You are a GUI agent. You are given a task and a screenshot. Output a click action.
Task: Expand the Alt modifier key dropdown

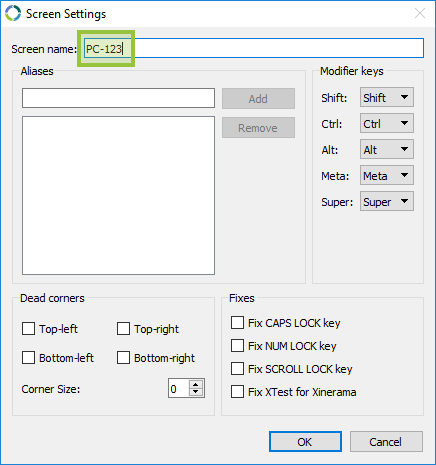[x=387, y=149]
